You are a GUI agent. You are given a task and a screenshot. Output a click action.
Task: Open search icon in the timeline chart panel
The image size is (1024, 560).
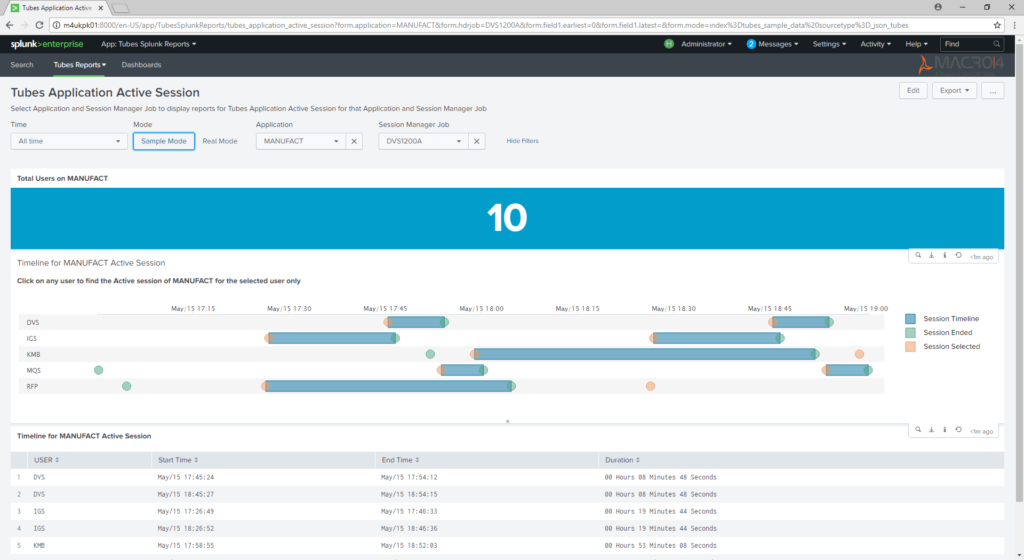(919, 255)
